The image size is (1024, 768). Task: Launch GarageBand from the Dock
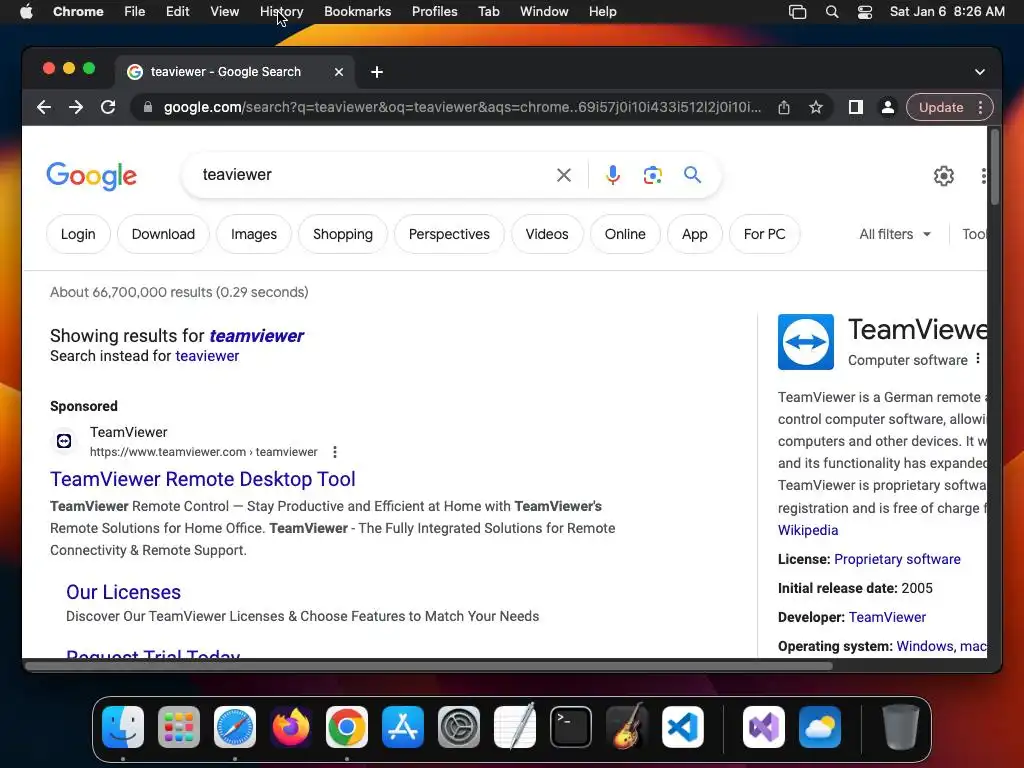pos(627,727)
